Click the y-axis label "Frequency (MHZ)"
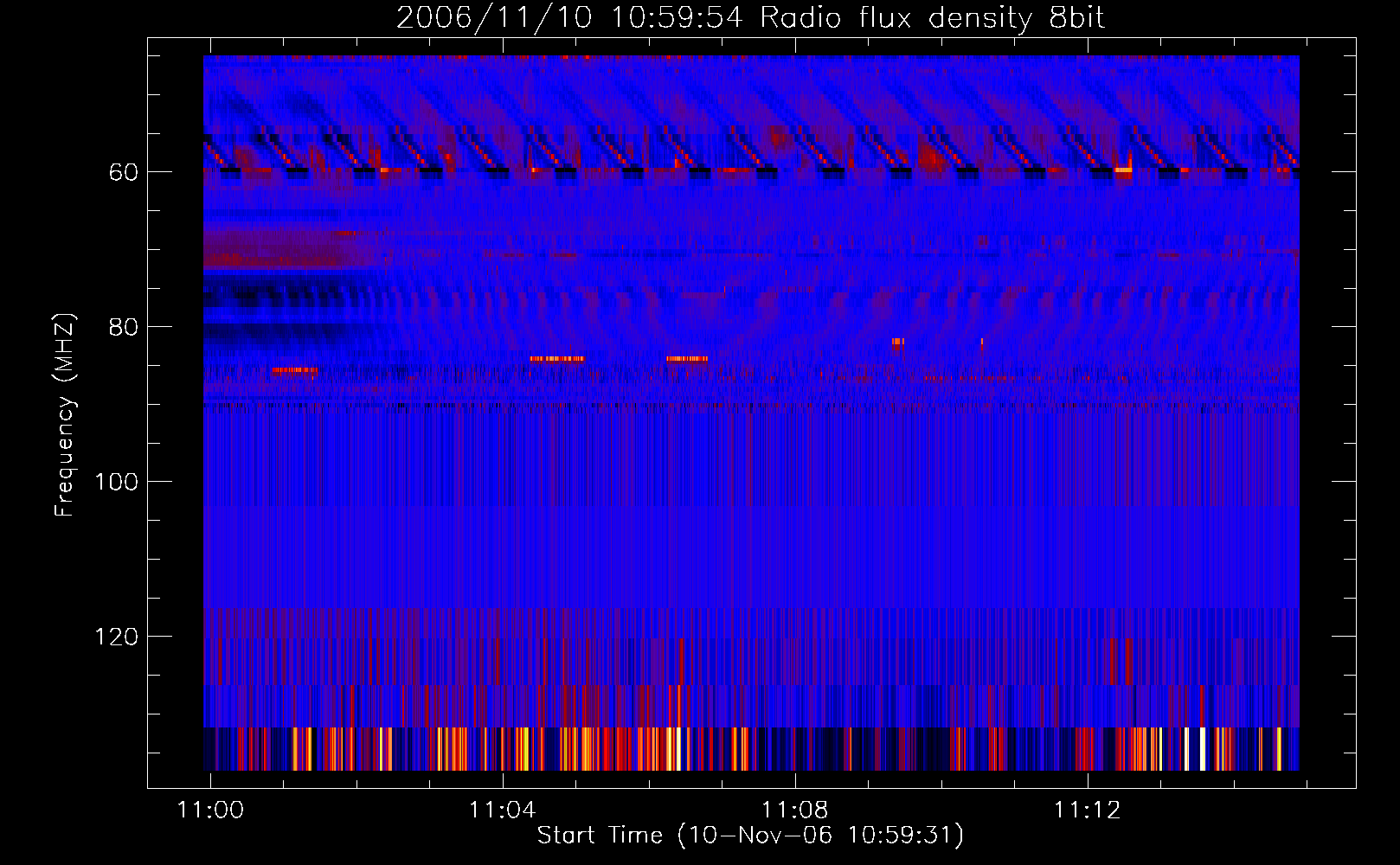The width and height of the screenshot is (1400, 865). [65, 414]
